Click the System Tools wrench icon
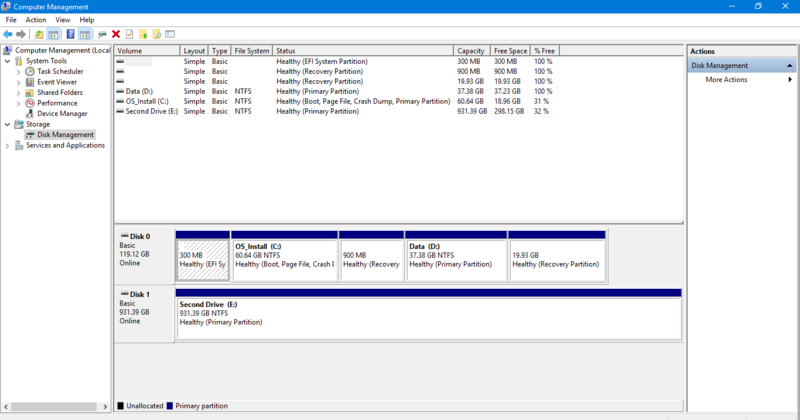 click(x=19, y=61)
